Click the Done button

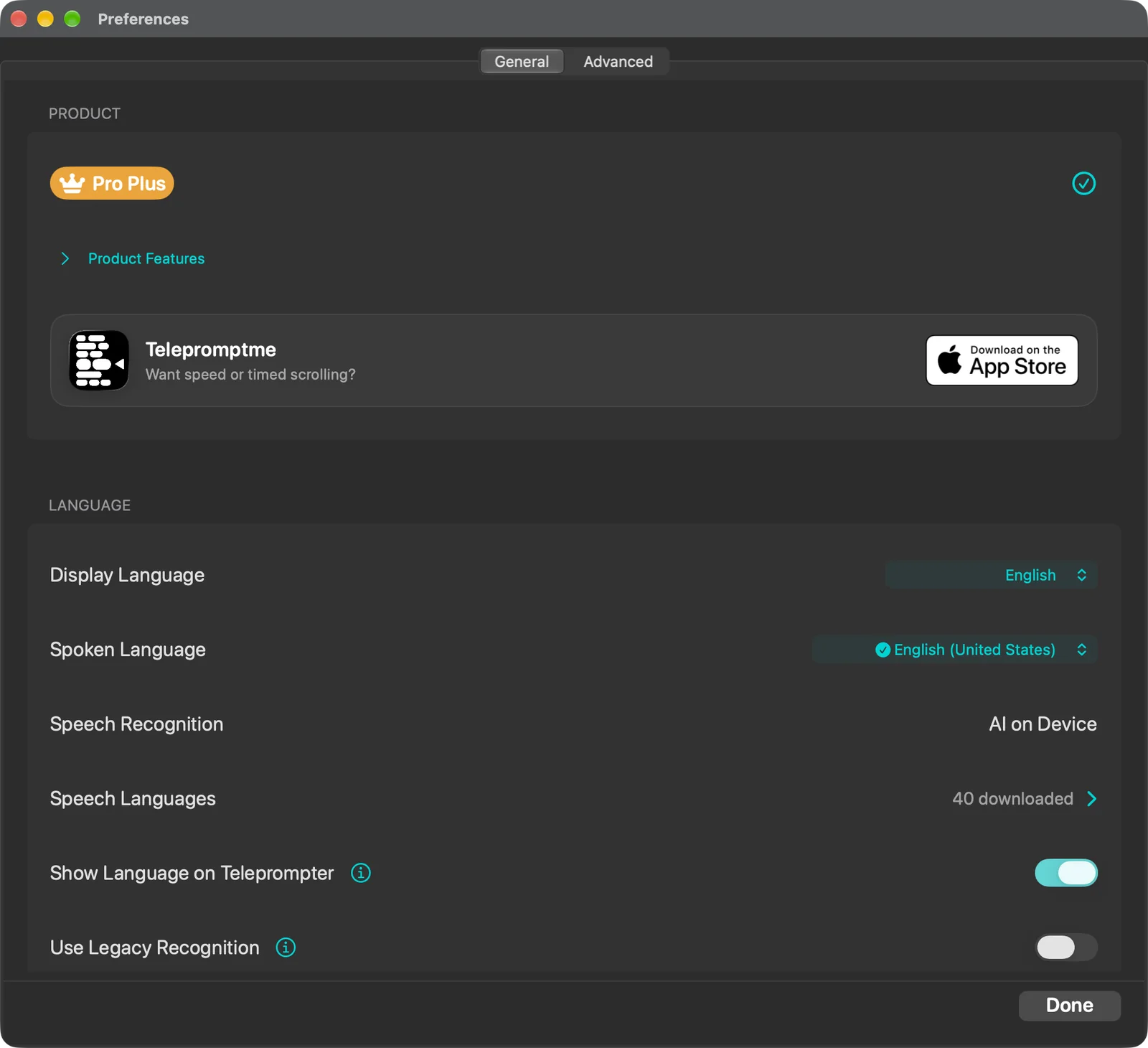coord(1070,1006)
